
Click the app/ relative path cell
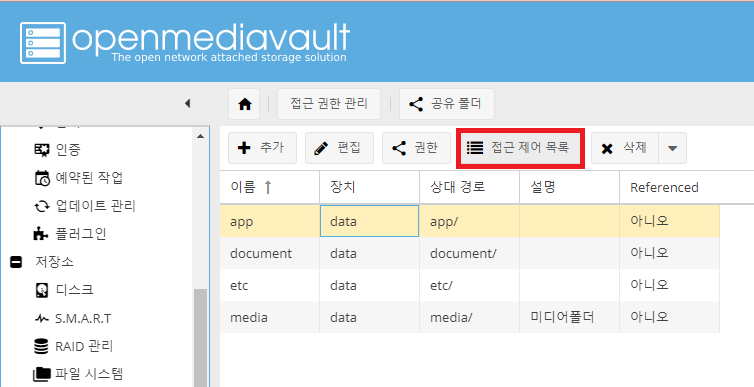pyautogui.click(x=469, y=221)
